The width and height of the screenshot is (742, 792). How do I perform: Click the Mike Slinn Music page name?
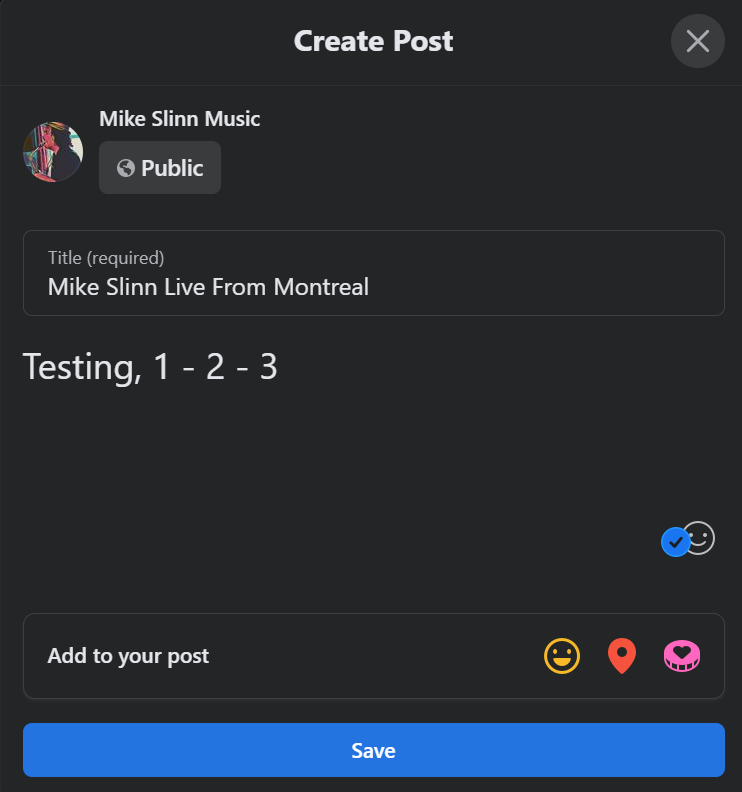(179, 119)
